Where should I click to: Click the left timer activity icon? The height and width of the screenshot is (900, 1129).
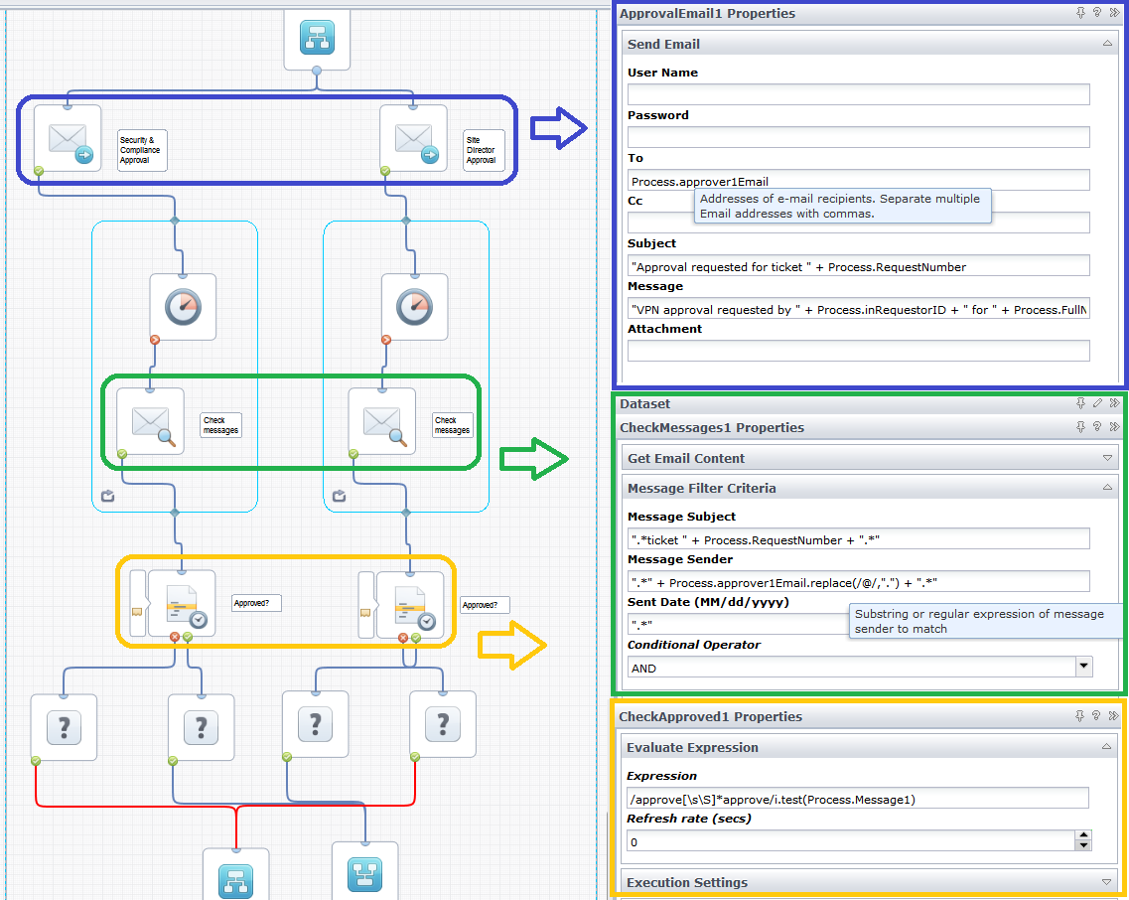182,306
